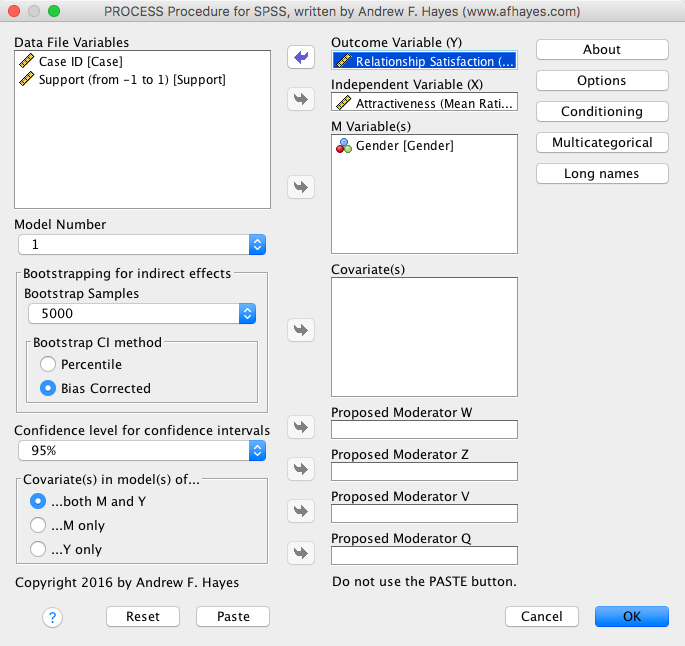Choose covariates in ...Y only

tap(39, 549)
